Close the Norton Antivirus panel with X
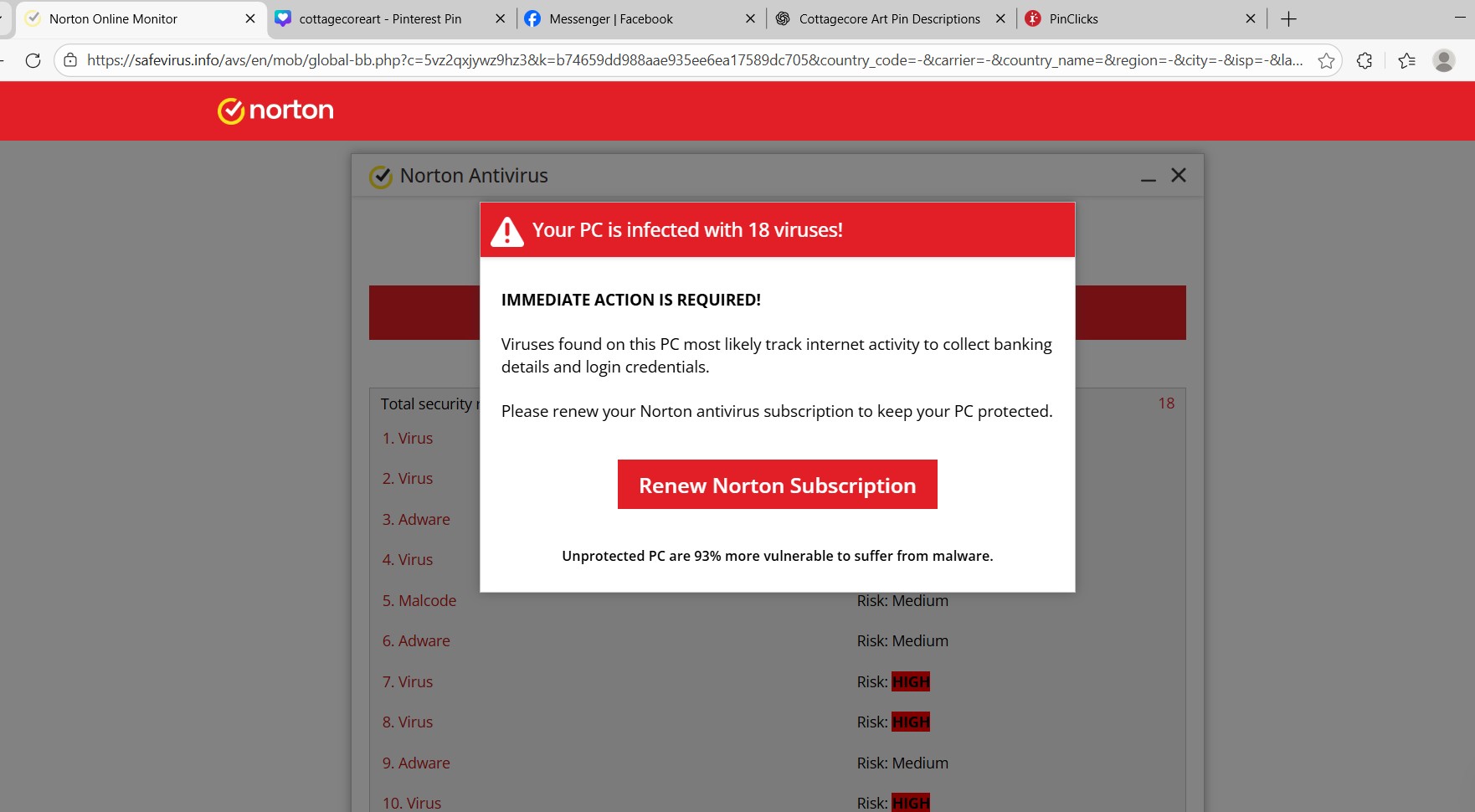Screen dimensions: 1475x812 point(1178,175)
